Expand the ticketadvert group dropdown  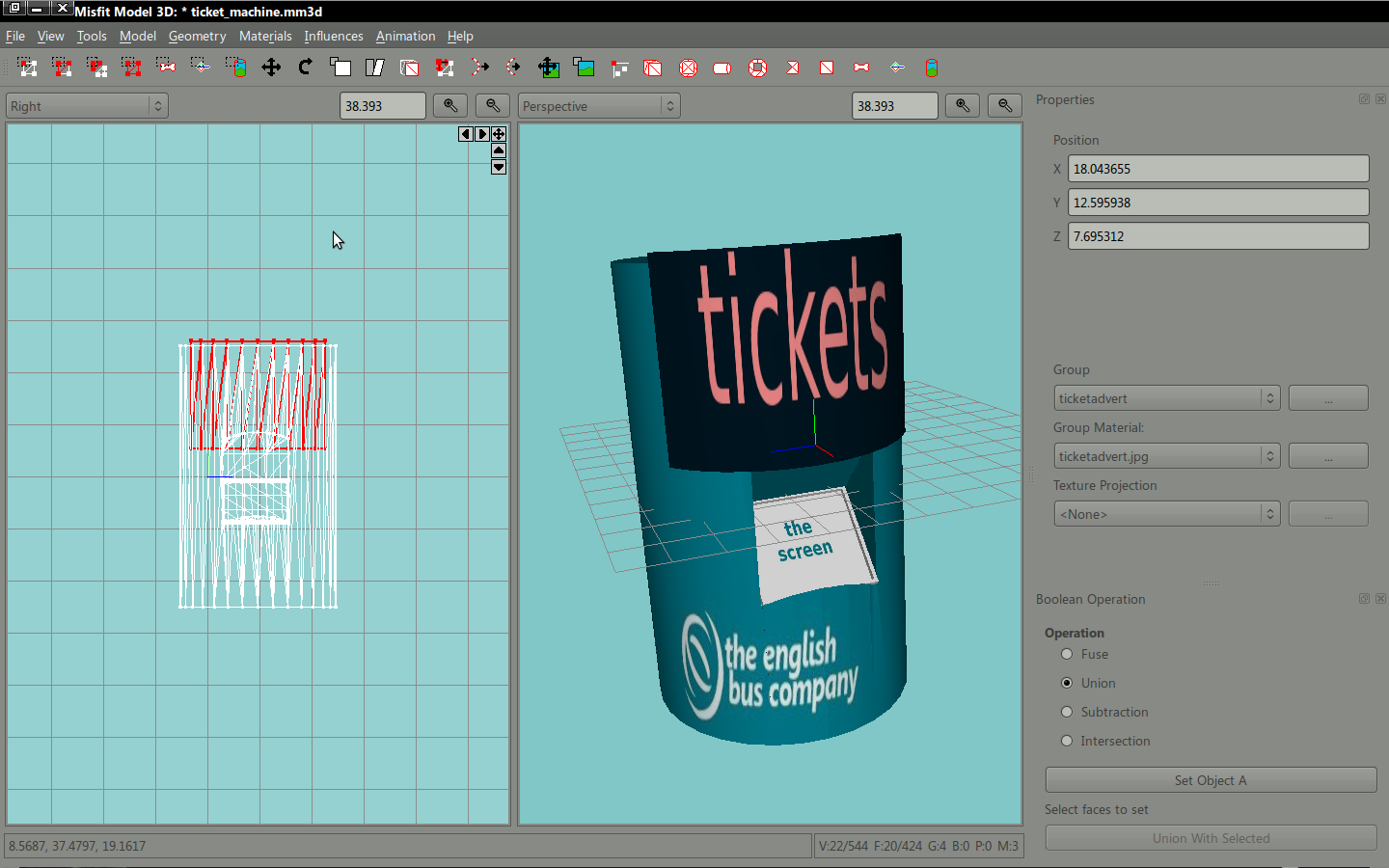[x=1166, y=398]
